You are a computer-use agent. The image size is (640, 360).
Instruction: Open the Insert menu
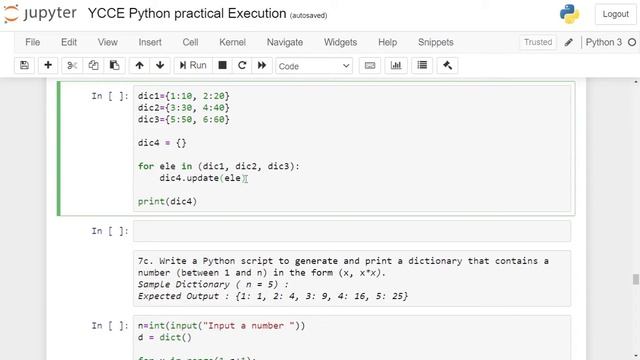[150, 42]
